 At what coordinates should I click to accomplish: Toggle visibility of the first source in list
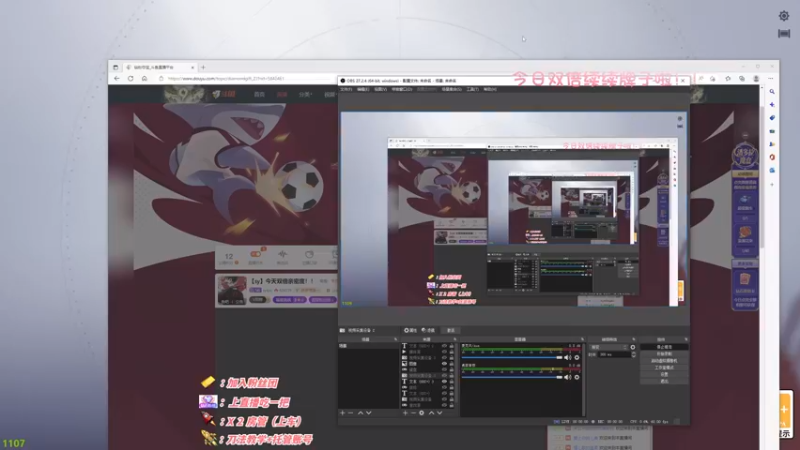444,346
